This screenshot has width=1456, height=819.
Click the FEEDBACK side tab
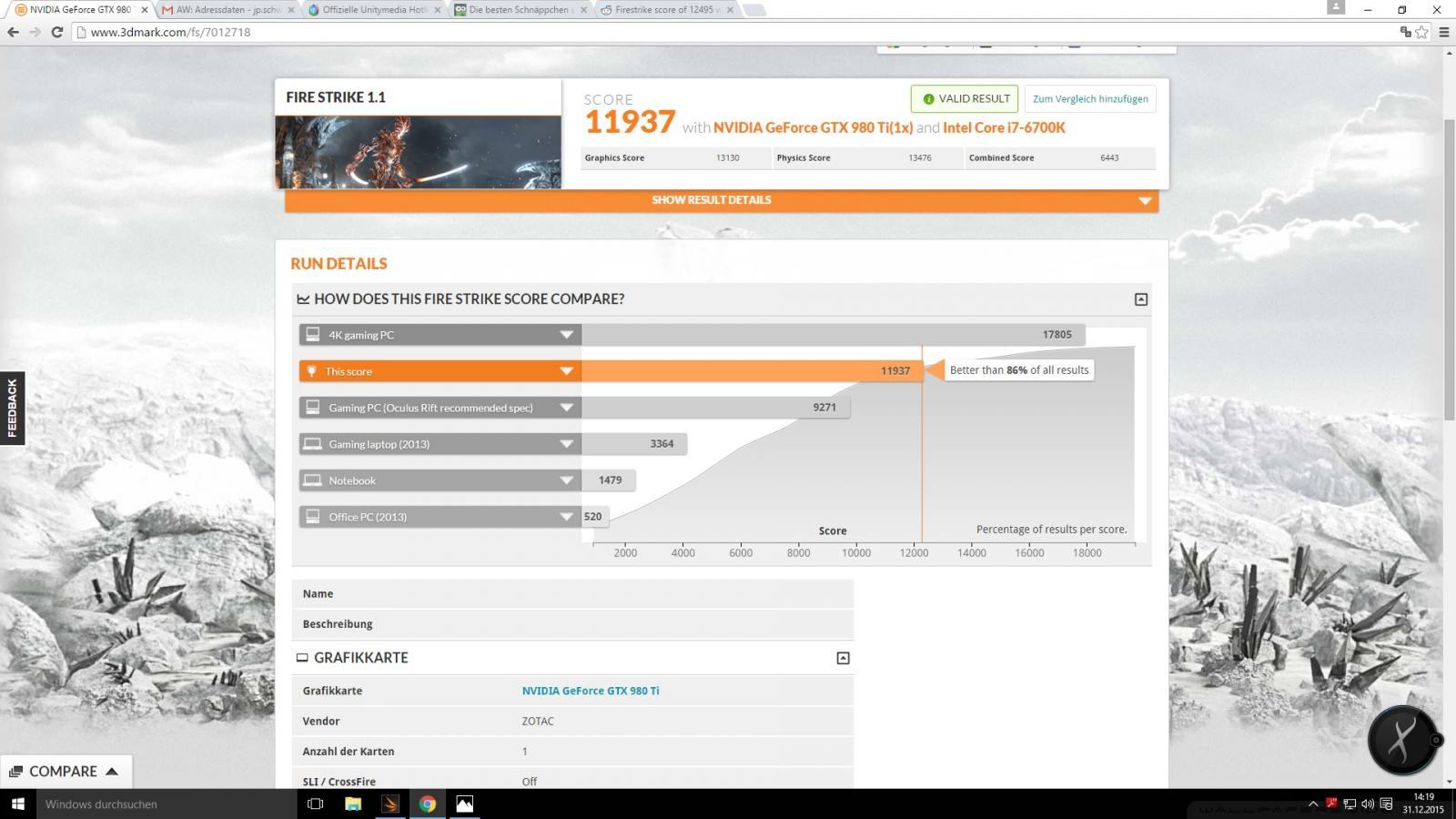(x=12, y=408)
